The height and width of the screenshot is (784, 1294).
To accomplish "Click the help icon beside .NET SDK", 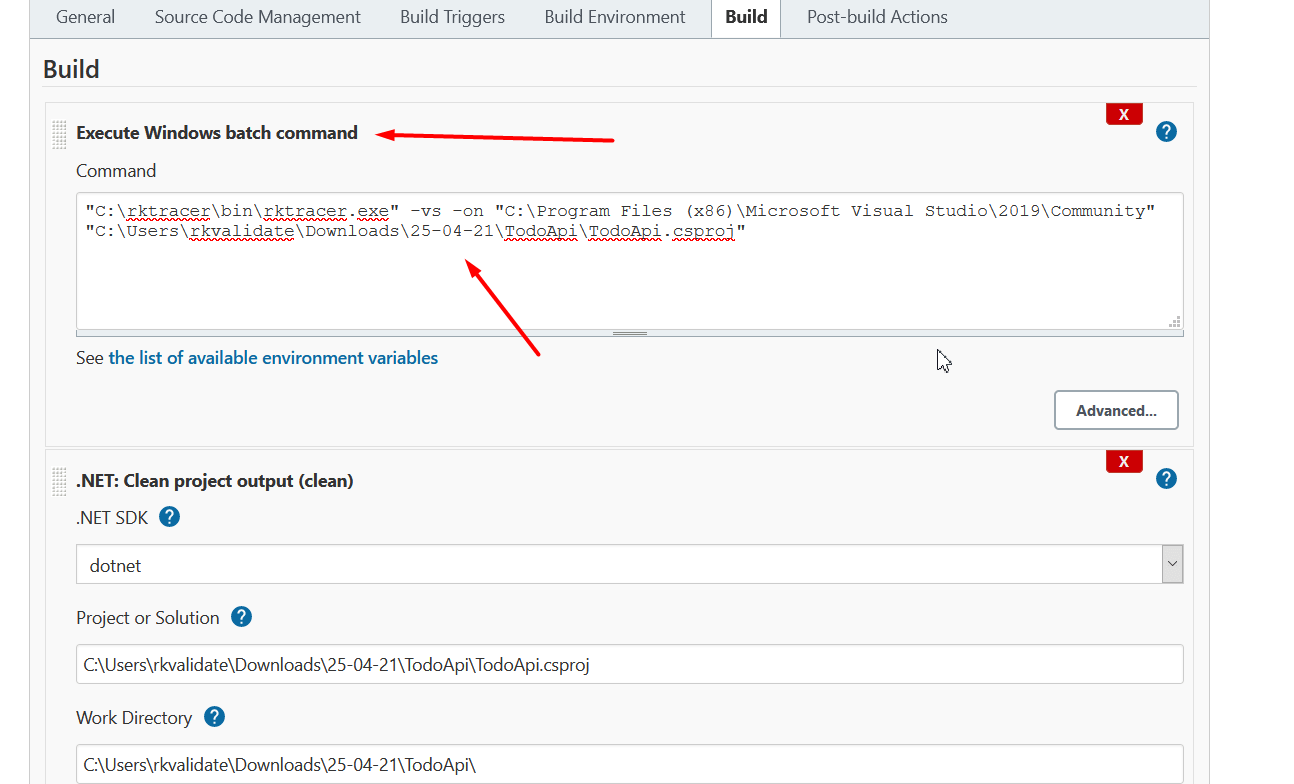I will point(169,517).
